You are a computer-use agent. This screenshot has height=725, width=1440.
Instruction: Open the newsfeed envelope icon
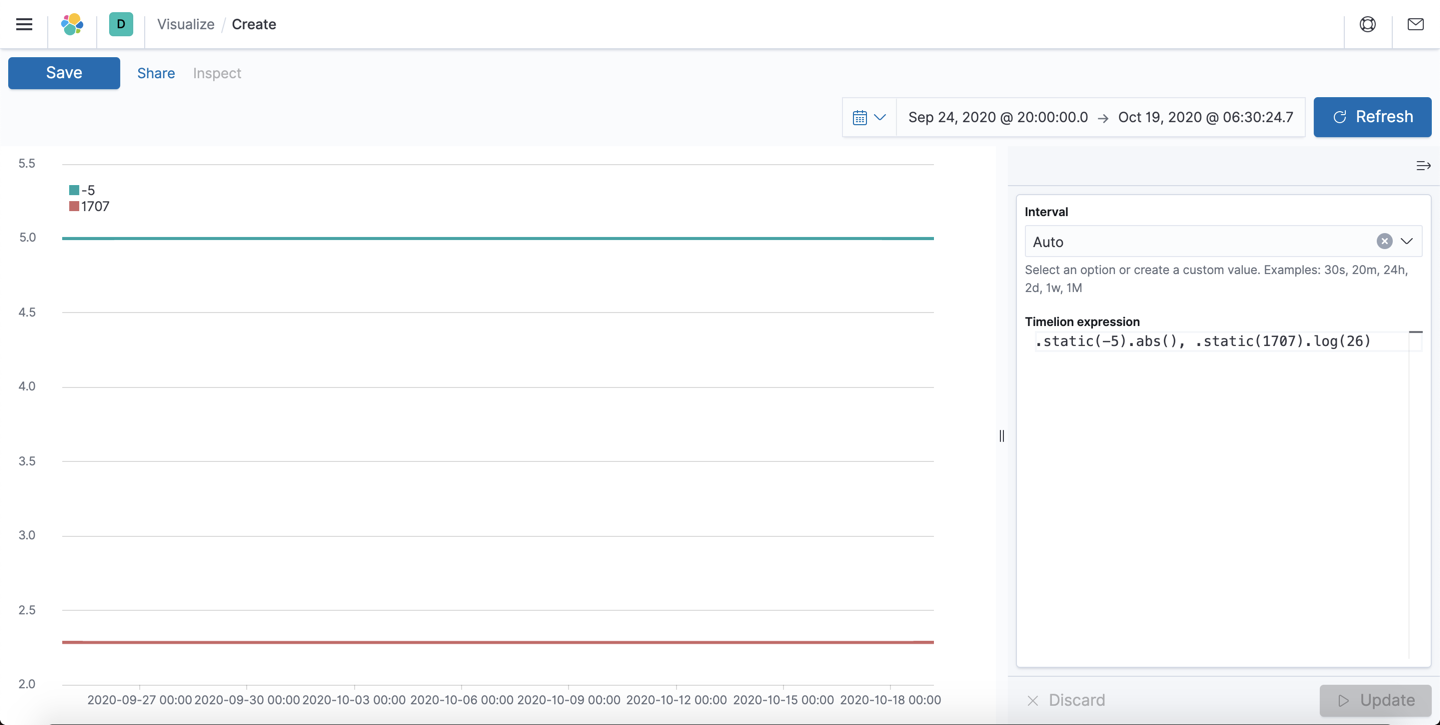[x=1415, y=24]
